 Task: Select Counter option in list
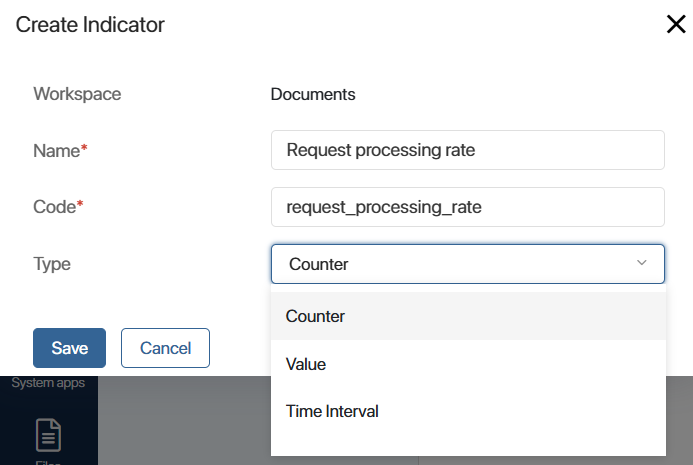tap(468, 316)
